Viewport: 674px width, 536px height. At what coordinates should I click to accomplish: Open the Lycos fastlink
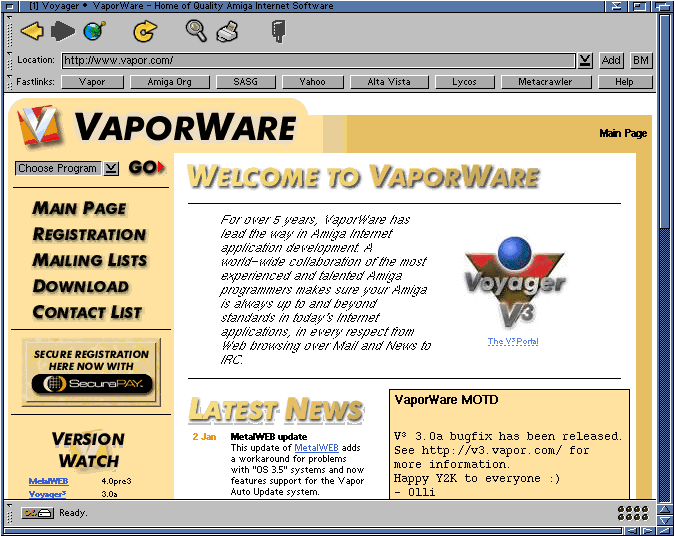pos(465,82)
